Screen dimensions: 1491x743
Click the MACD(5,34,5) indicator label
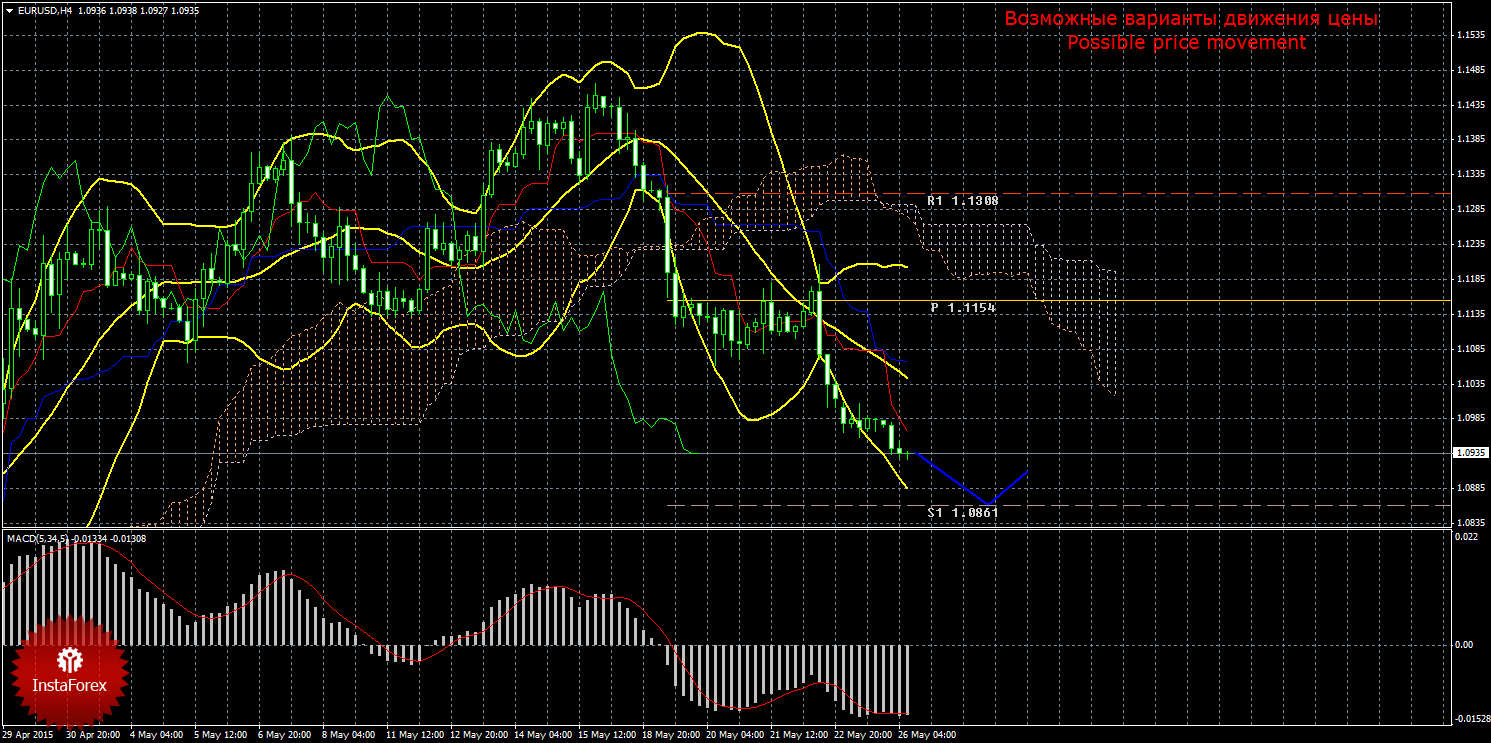[38, 539]
